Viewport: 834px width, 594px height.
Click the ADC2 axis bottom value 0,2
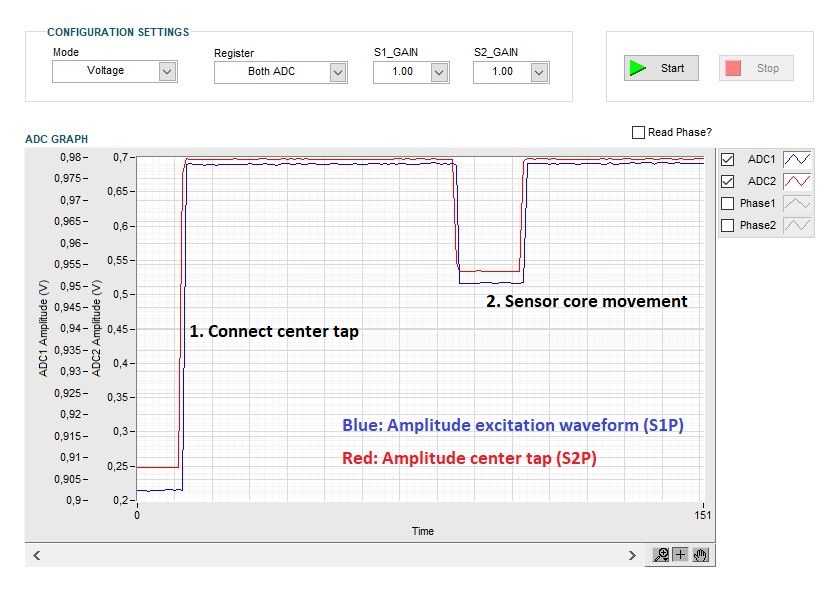[x=120, y=500]
